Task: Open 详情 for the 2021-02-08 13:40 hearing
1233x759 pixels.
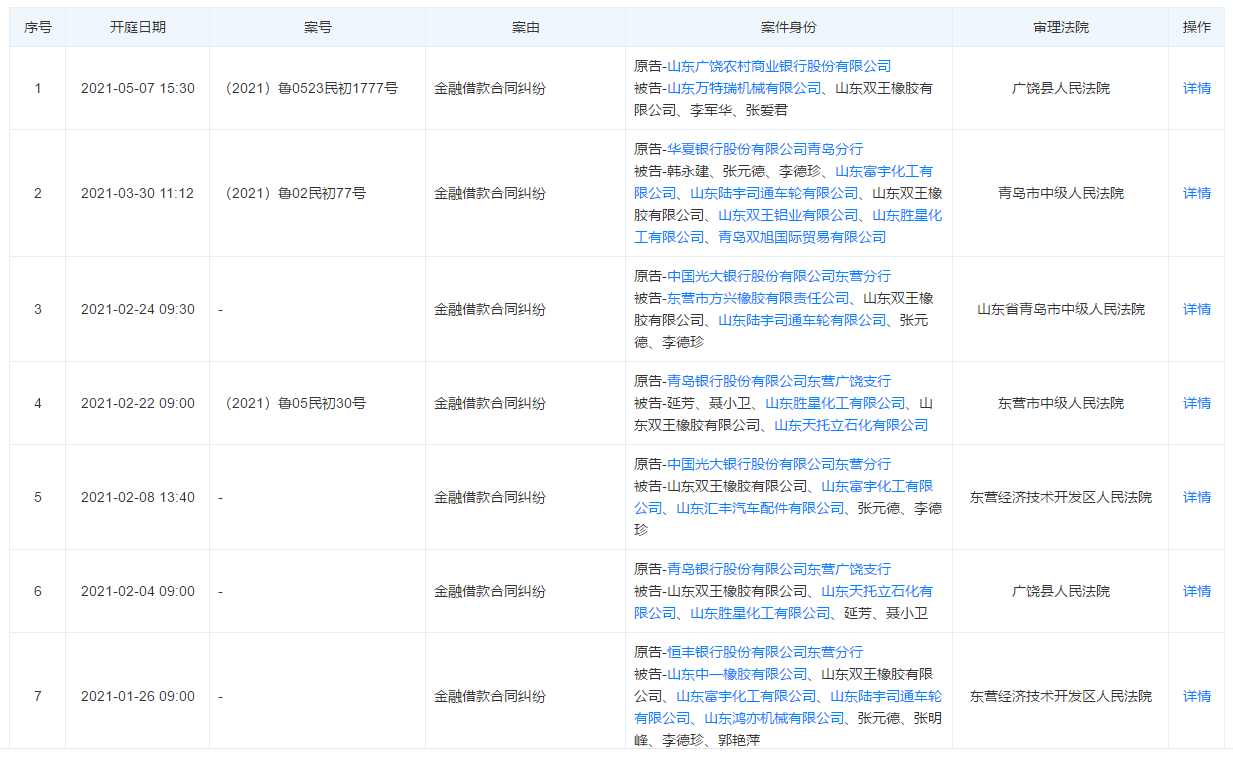Action: [1196, 497]
